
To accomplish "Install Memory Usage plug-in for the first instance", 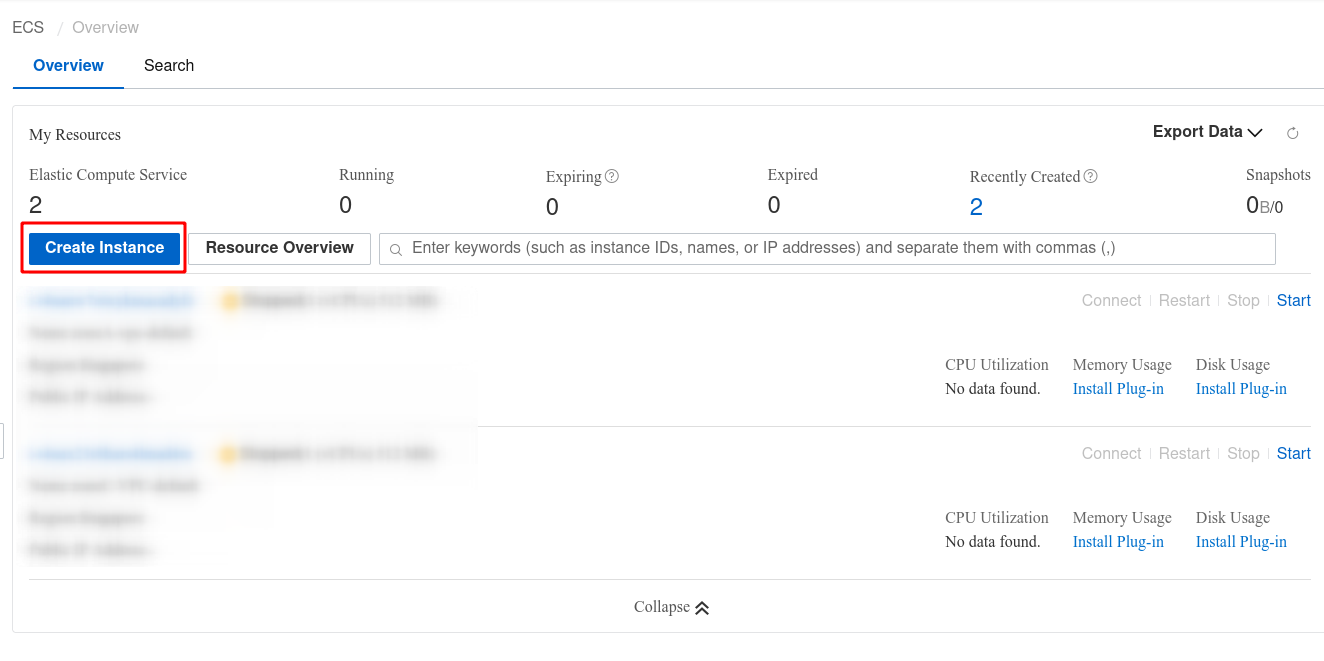I will point(1118,389).
